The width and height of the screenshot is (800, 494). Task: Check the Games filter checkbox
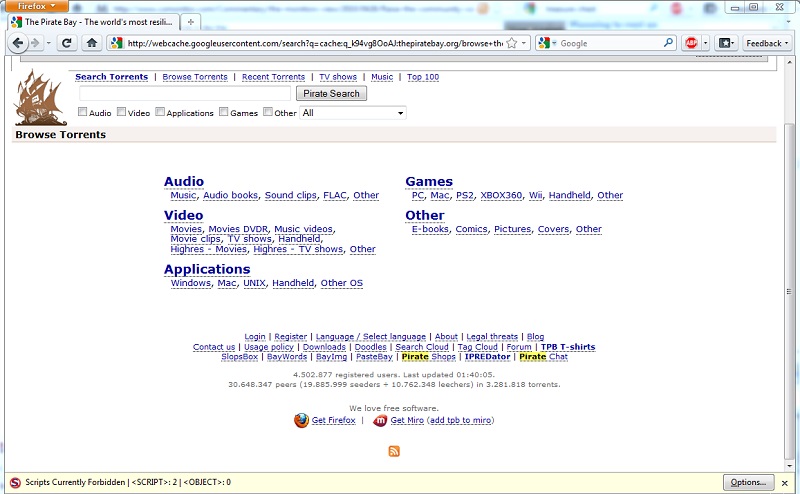[224, 113]
